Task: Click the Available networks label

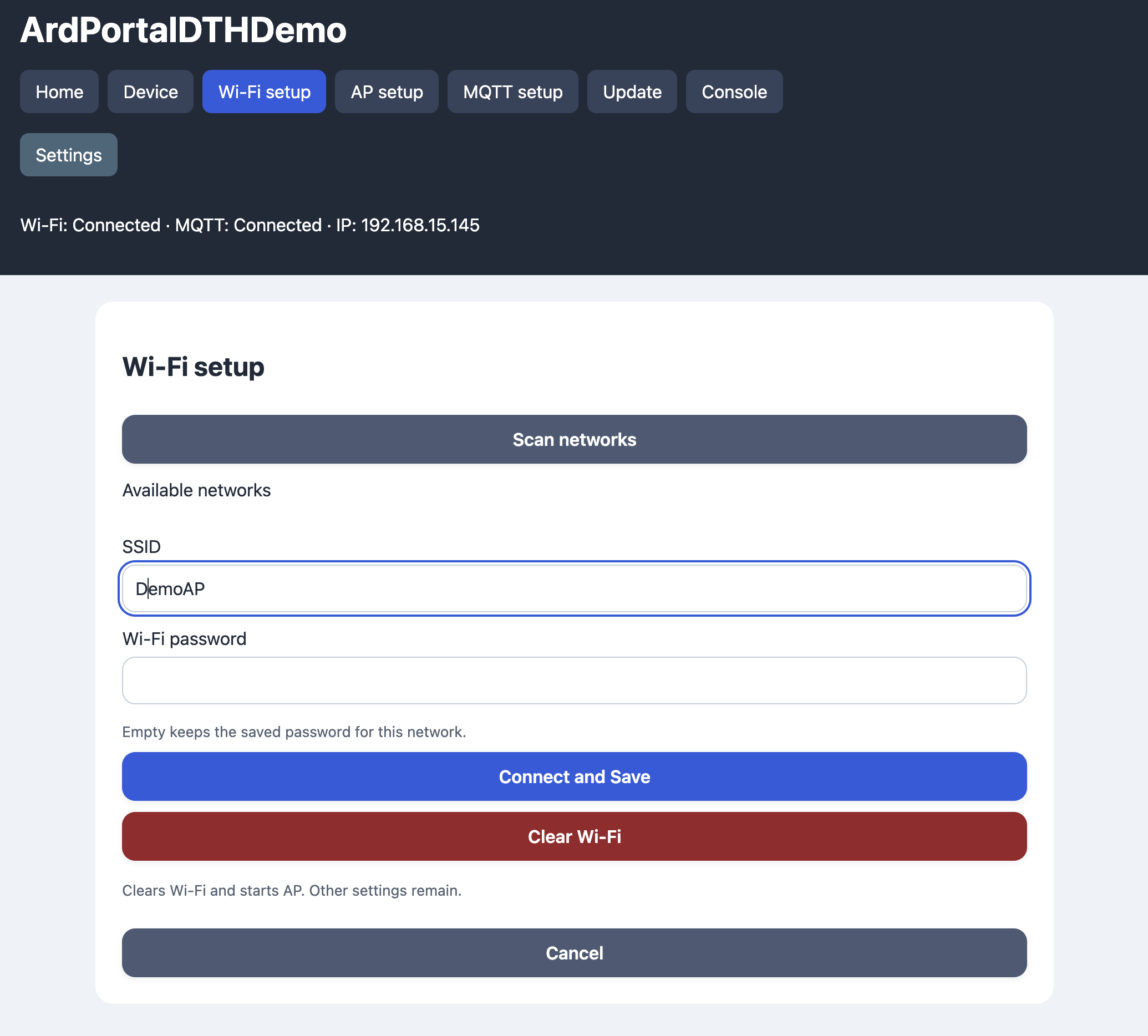Action: [196, 490]
